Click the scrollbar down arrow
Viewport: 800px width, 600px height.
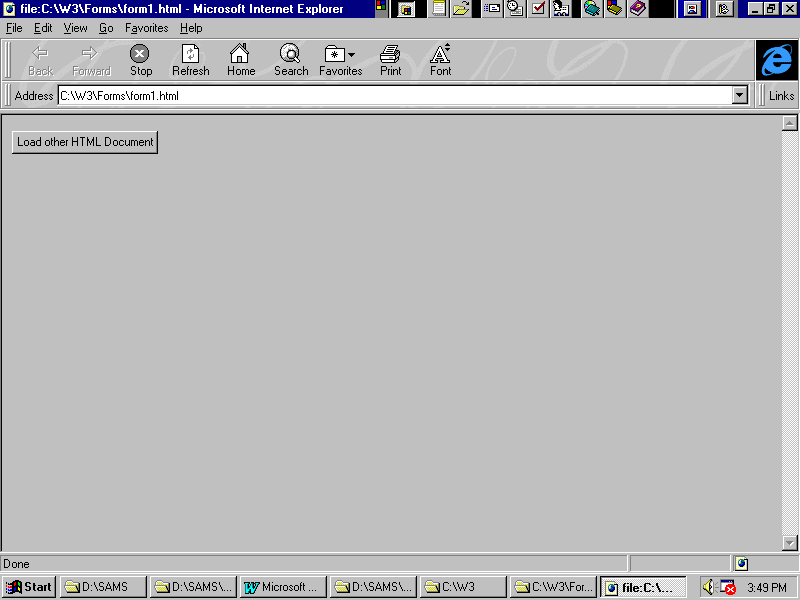tap(789, 543)
